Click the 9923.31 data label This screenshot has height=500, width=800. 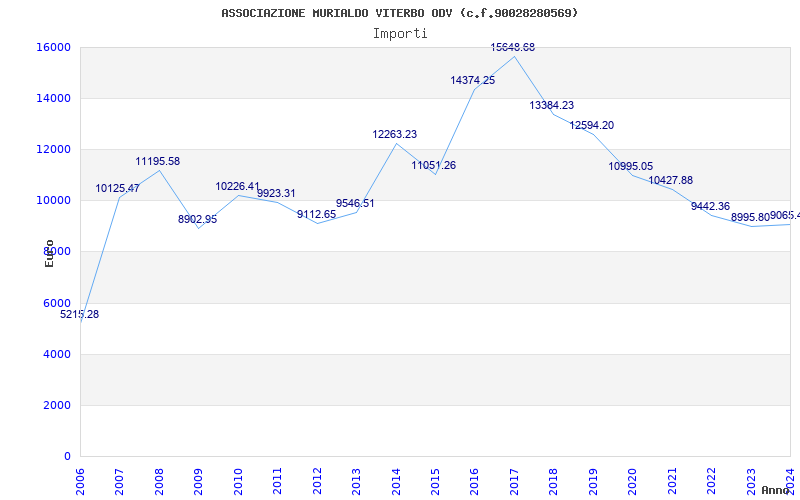(276, 193)
